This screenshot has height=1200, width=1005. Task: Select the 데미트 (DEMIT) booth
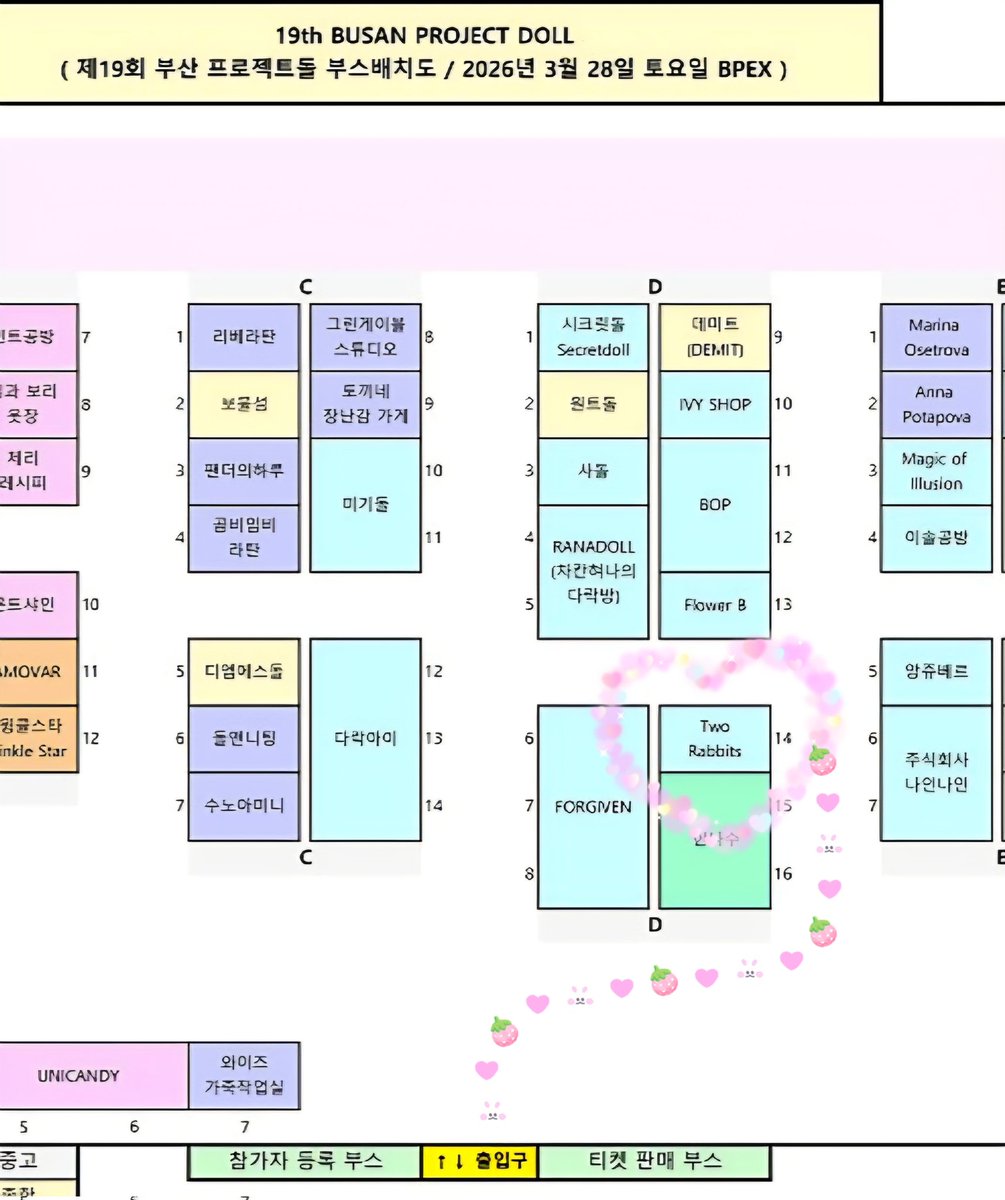coord(715,337)
